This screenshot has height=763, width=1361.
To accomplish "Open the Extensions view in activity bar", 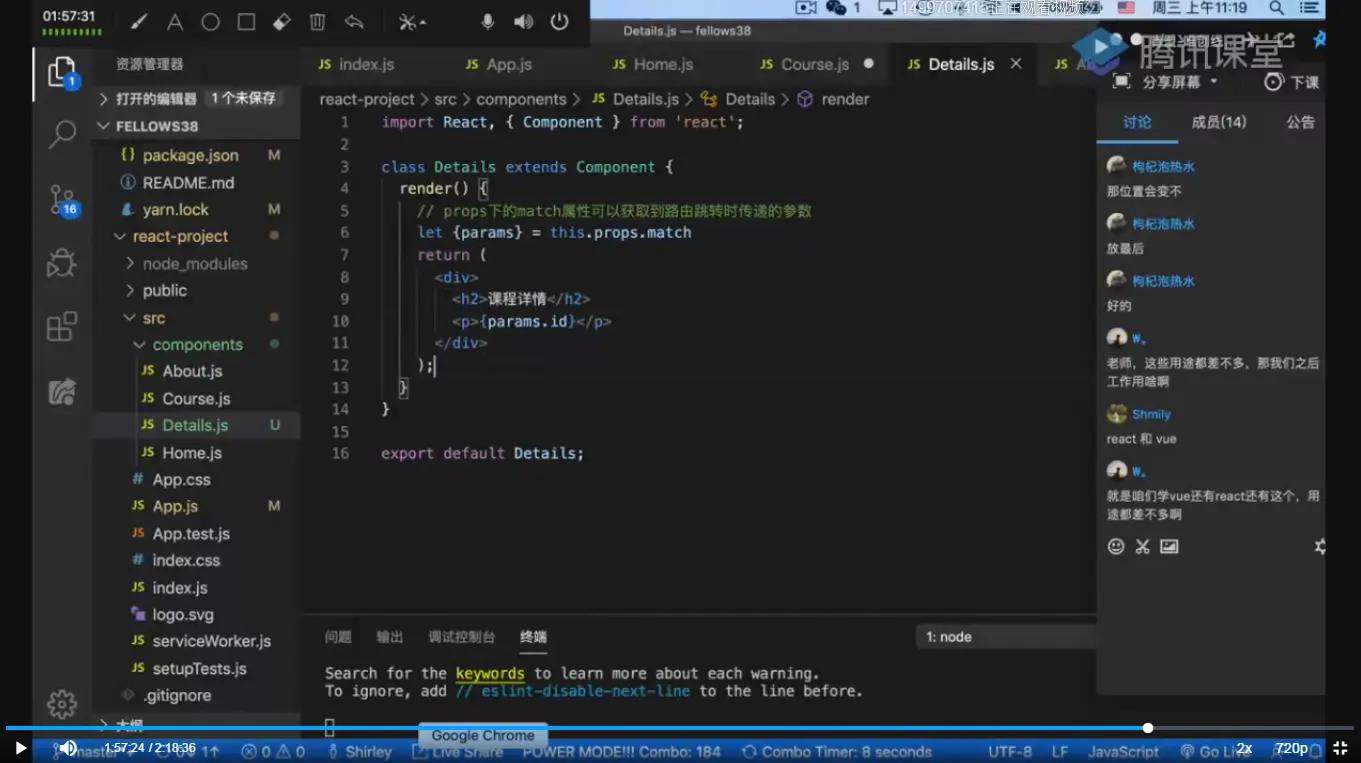I will pos(62,327).
